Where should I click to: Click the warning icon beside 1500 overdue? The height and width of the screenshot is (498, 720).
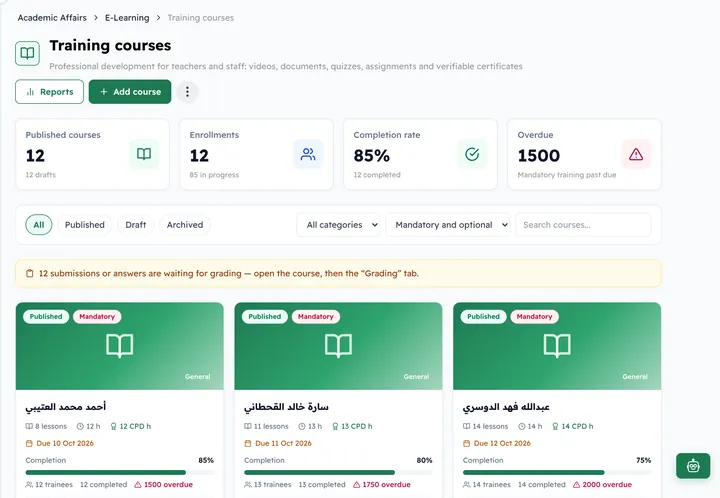tap(138, 485)
